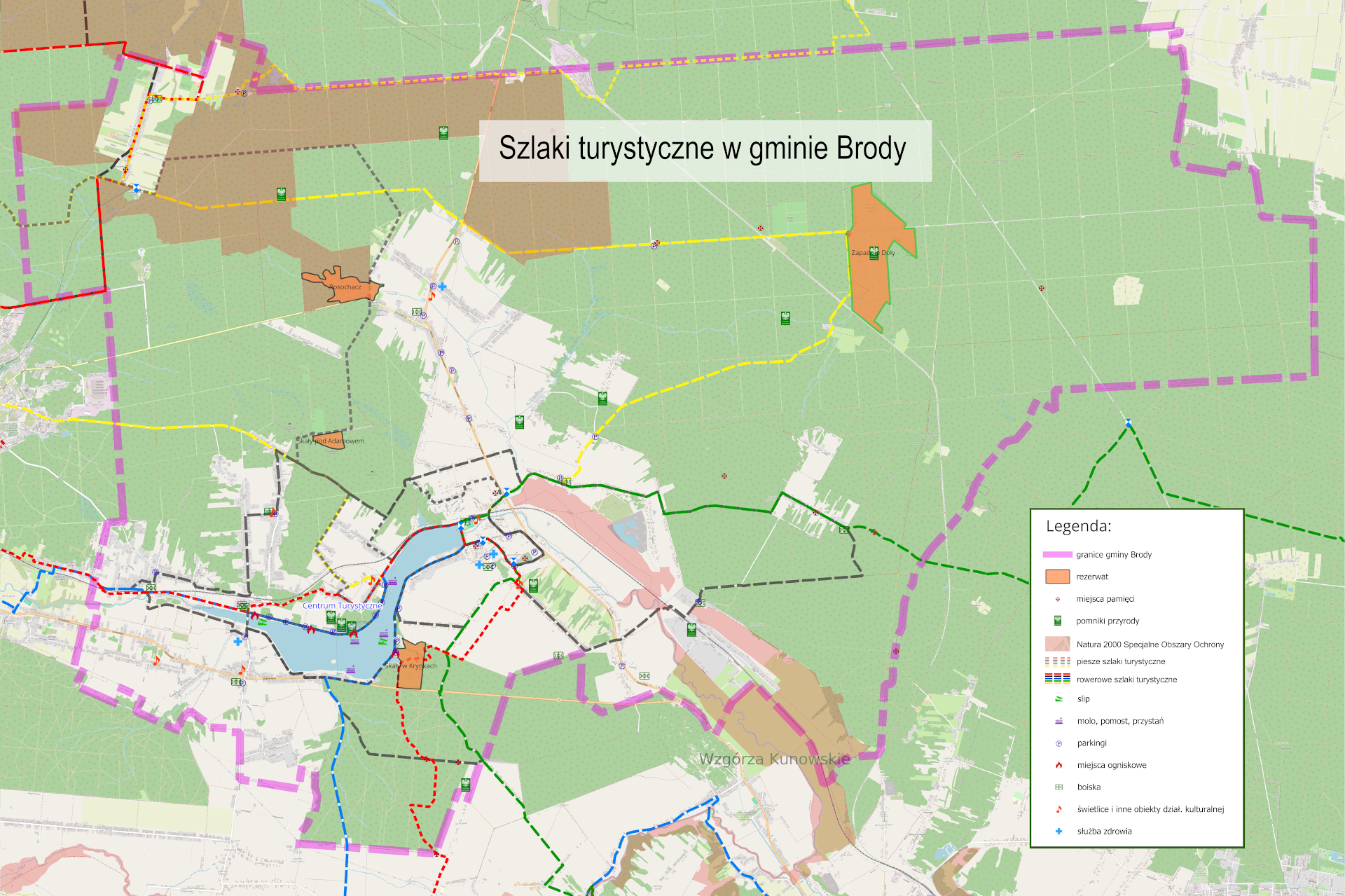
Task: Click the 'Wzgórza Kunowskie' label
Action: pos(775,759)
